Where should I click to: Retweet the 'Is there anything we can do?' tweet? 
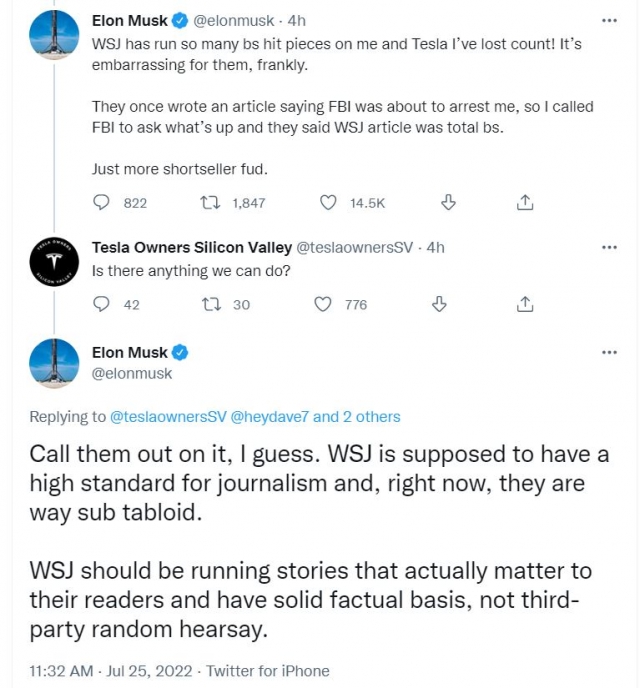[x=211, y=304]
